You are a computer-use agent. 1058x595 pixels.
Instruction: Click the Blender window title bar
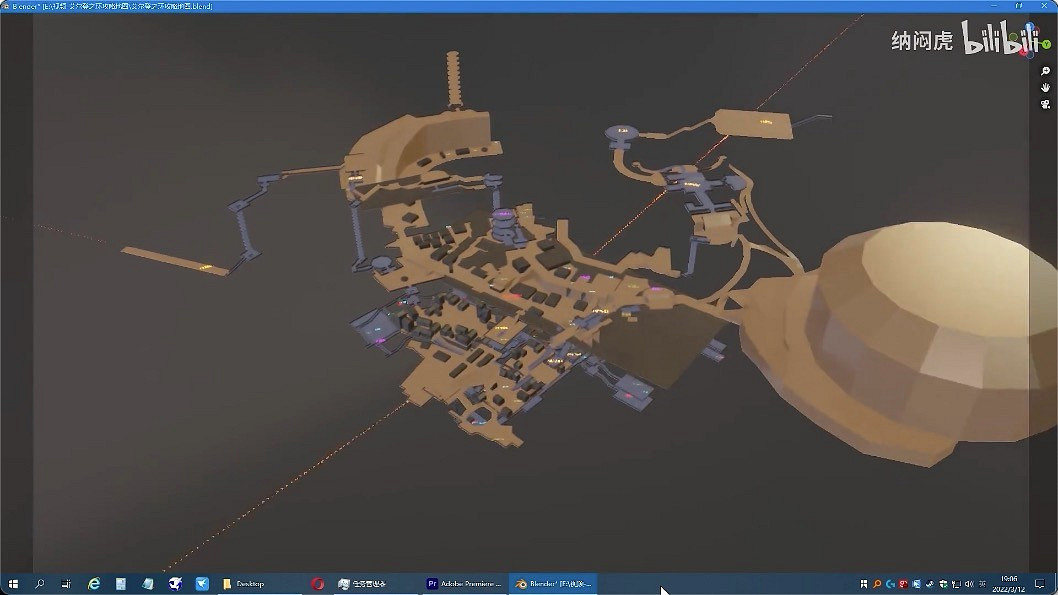pos(500,6)
